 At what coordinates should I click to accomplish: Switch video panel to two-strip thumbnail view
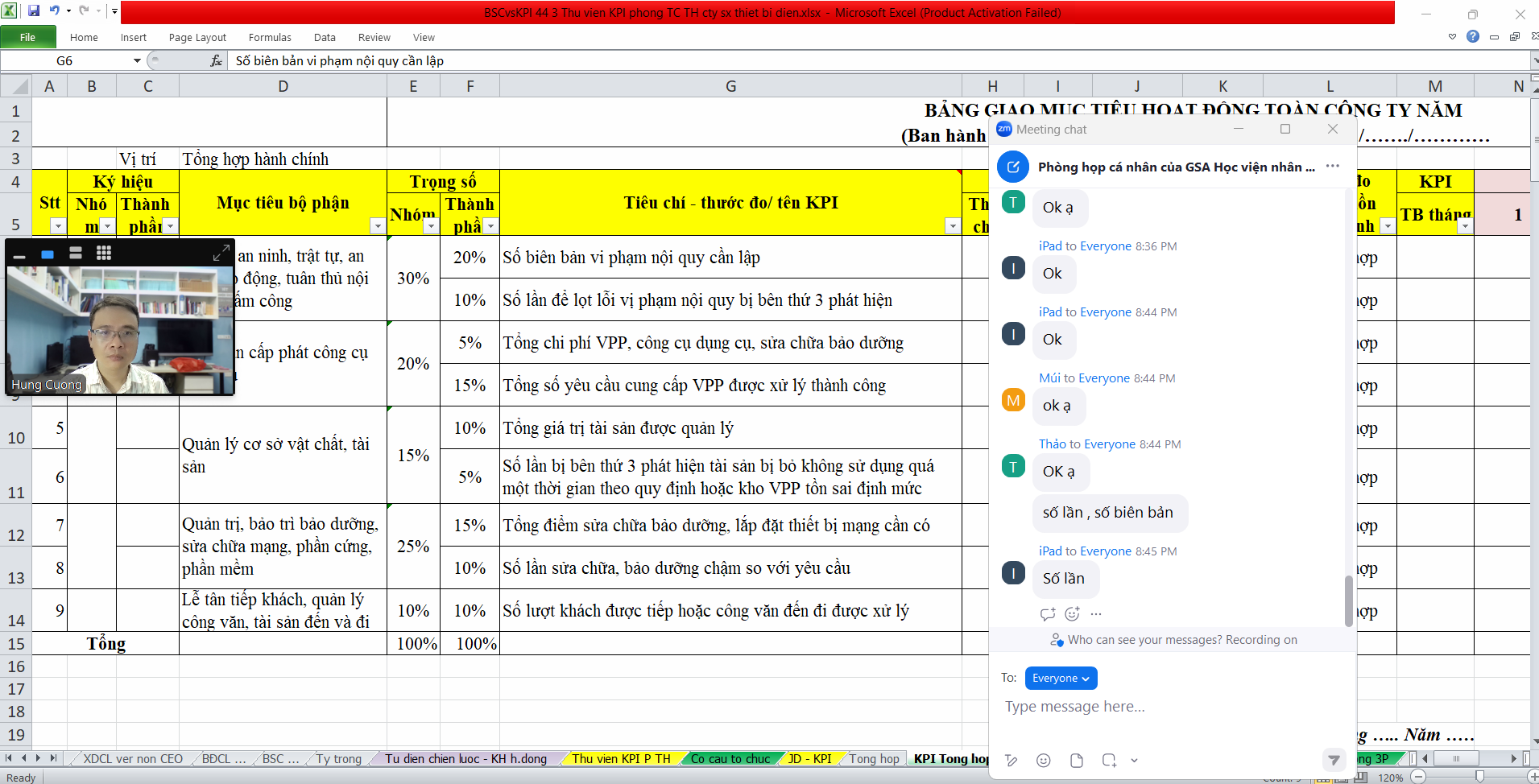(76, 254)
